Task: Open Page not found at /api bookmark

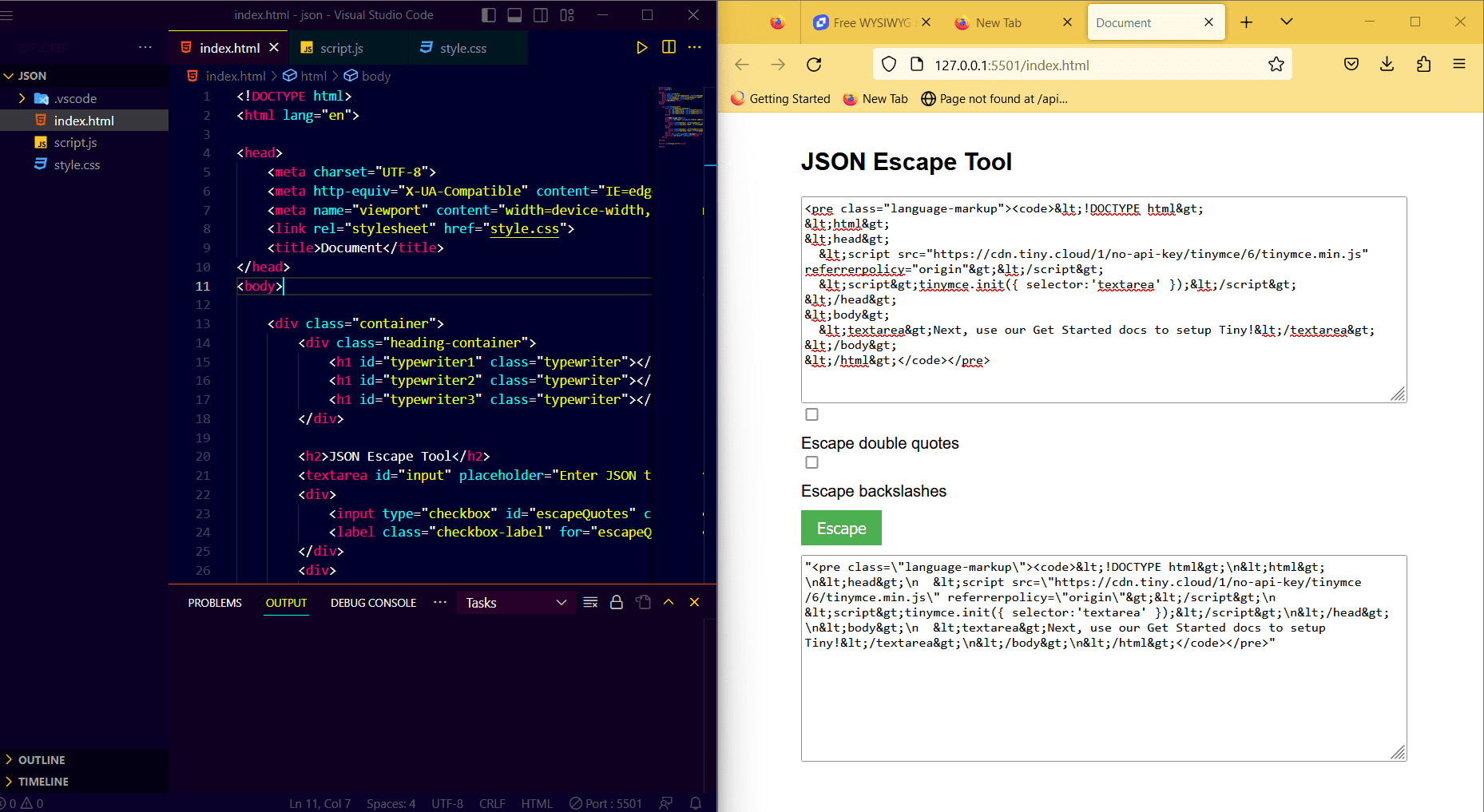Action: pos(994,99)
